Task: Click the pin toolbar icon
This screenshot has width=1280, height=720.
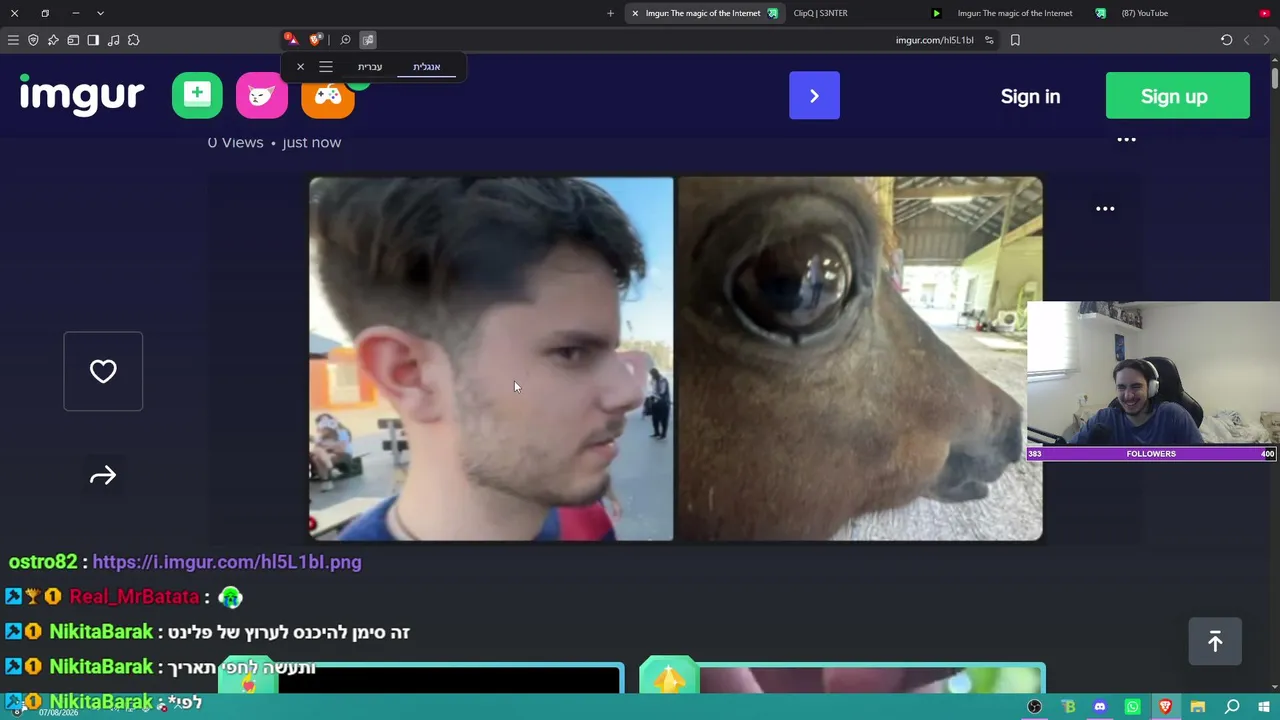Action: point(53,40)
